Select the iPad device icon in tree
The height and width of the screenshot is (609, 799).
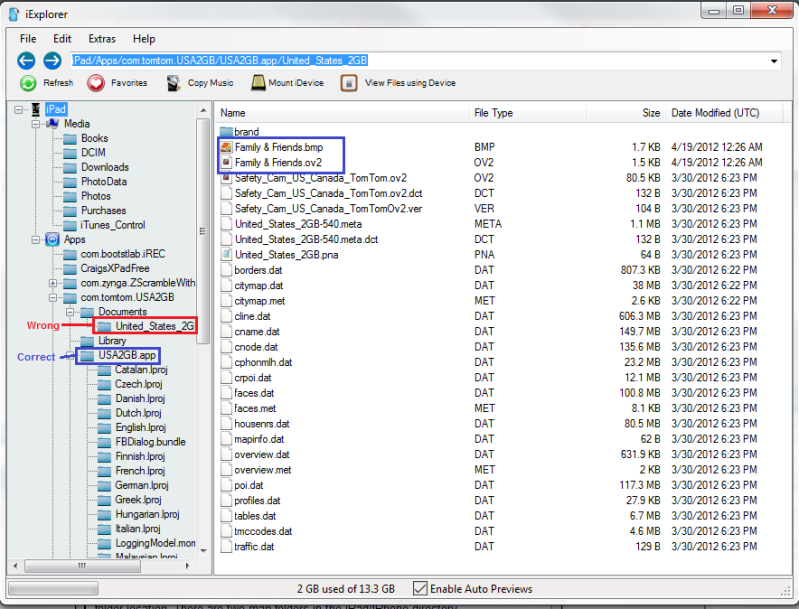click(36, 109)
